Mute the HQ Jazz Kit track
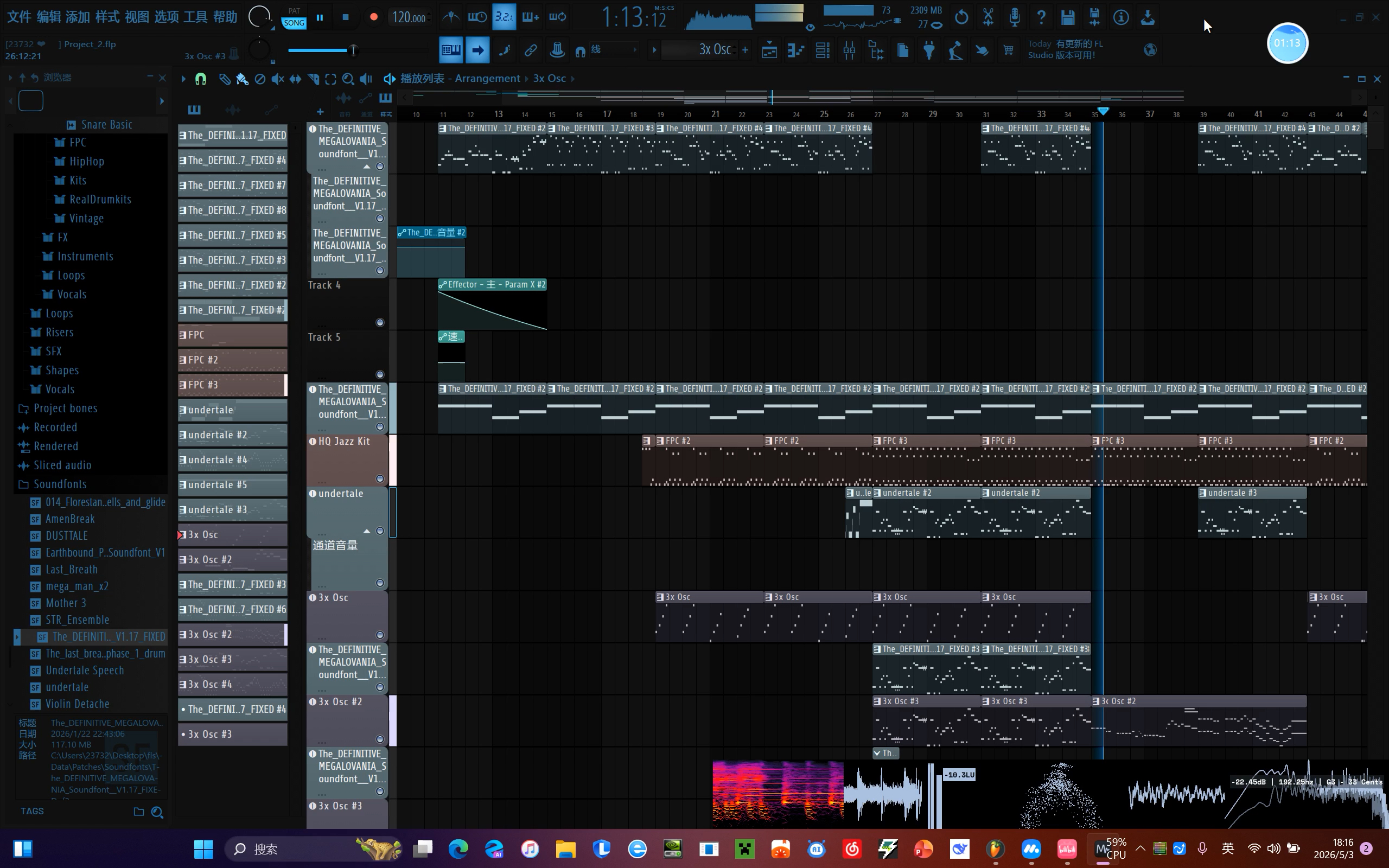The width and height of the screenshot is (1389, 868). point(379,479)
